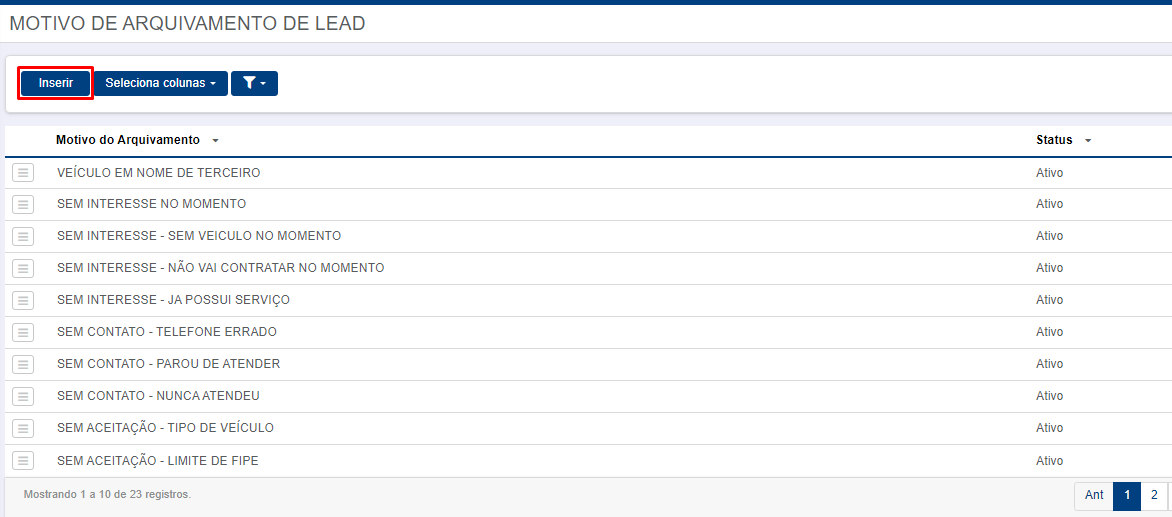Expand the Seleciona colunas dropdown
The height and width of the screenshot is (517, 1172).
[161, 83]
